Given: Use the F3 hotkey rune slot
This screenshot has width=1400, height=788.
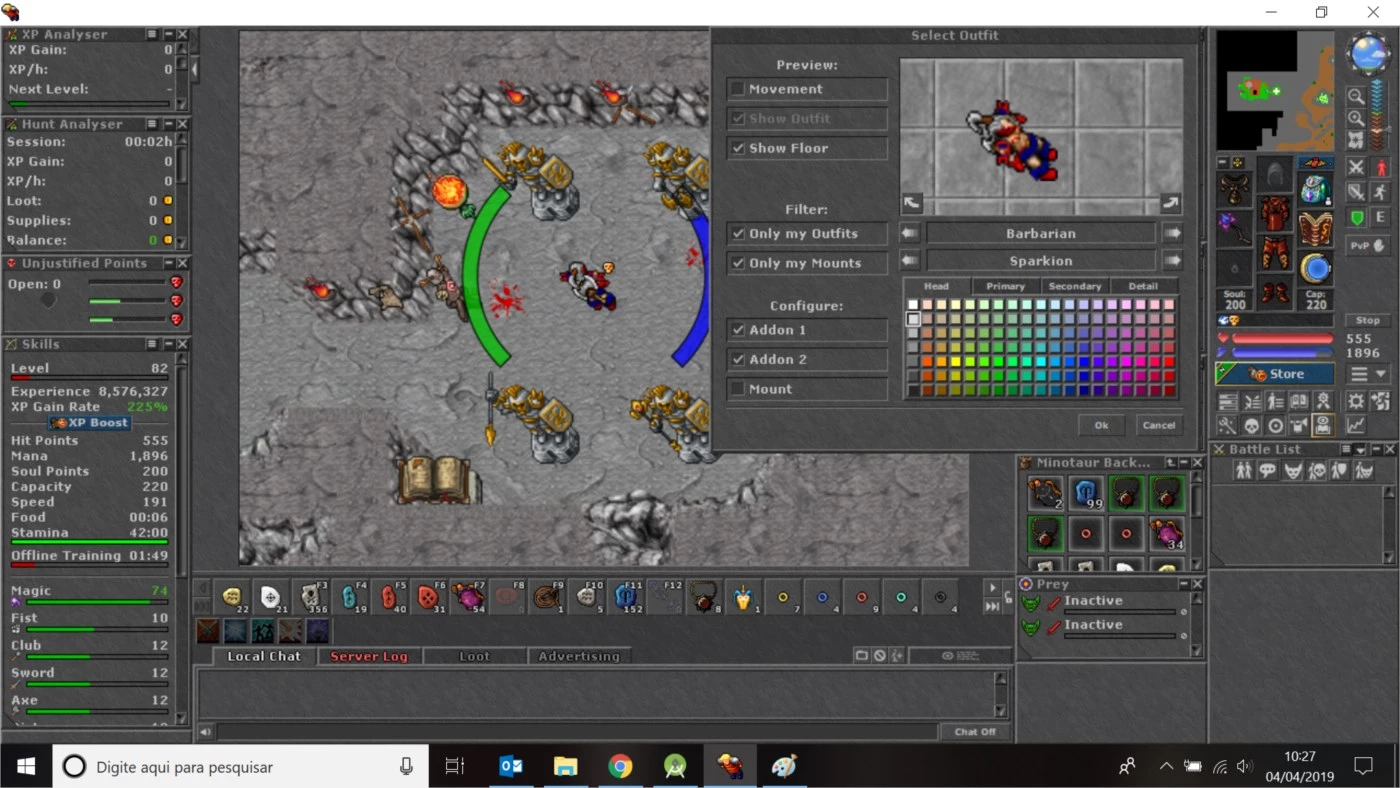Looking at the screenshot, I should coord(312,597).
